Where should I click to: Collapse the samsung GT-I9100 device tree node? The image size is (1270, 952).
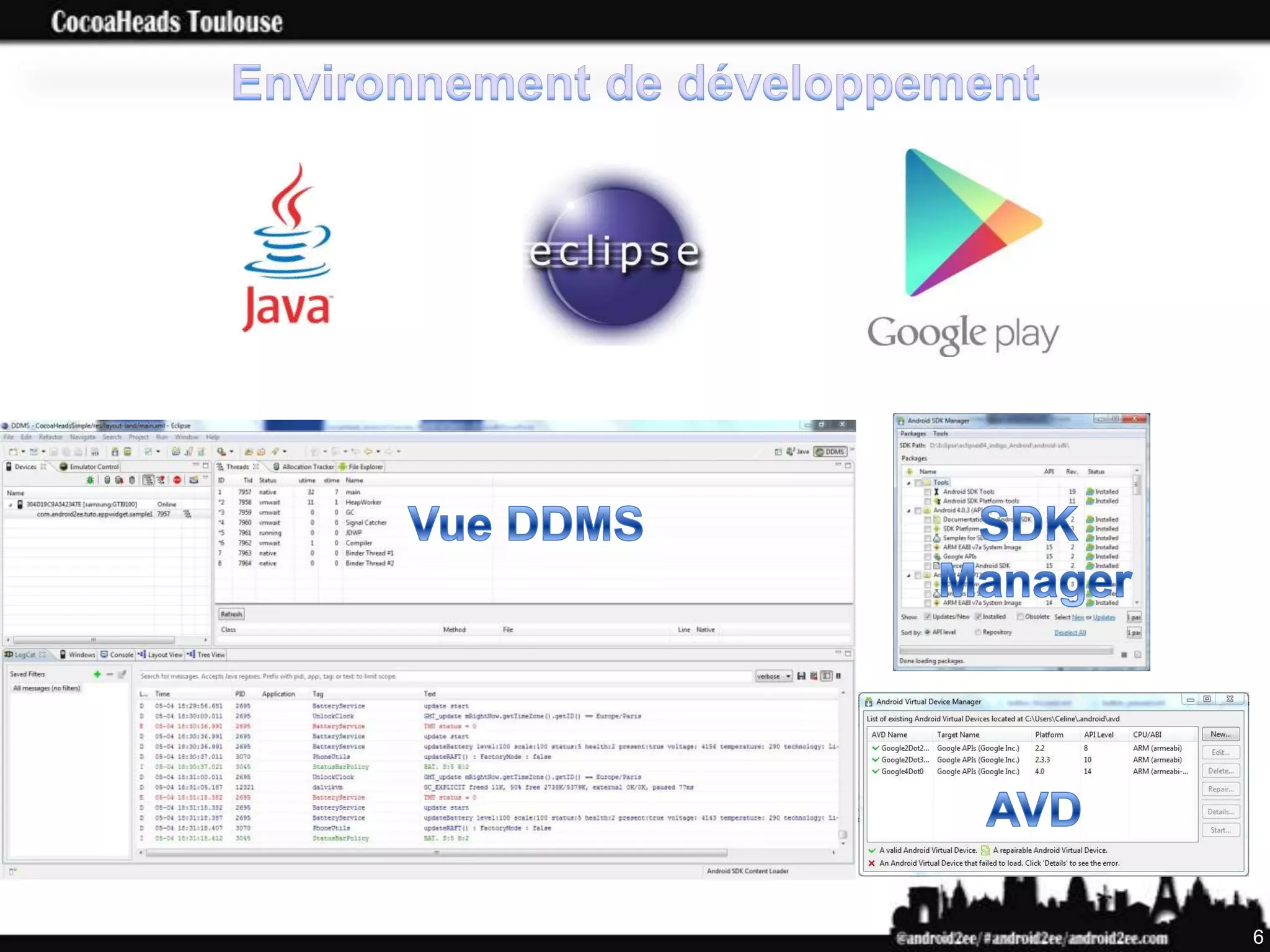tap(10, 505)
